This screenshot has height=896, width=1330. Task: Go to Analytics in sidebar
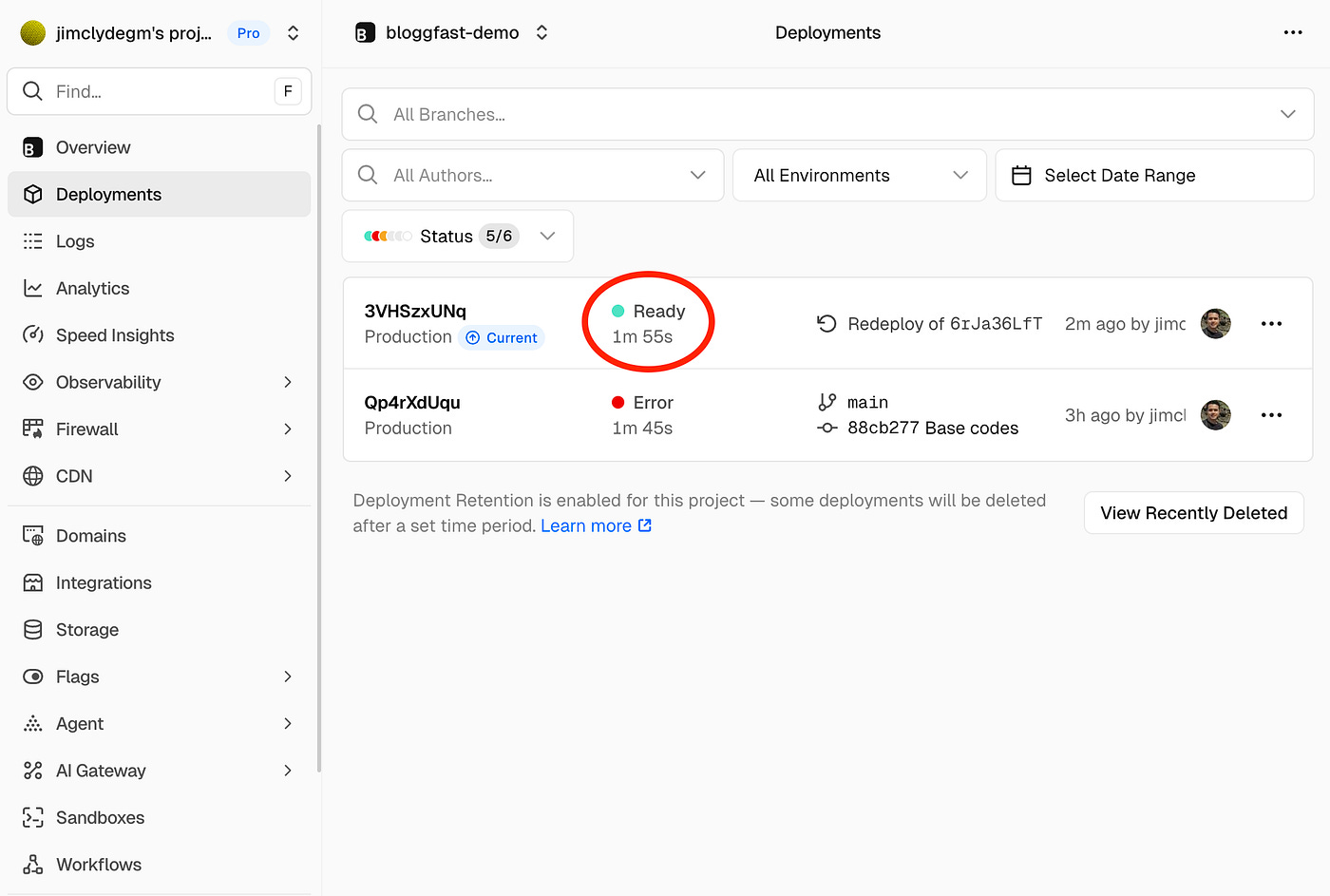pyautogui.click(x=159, y=288)
